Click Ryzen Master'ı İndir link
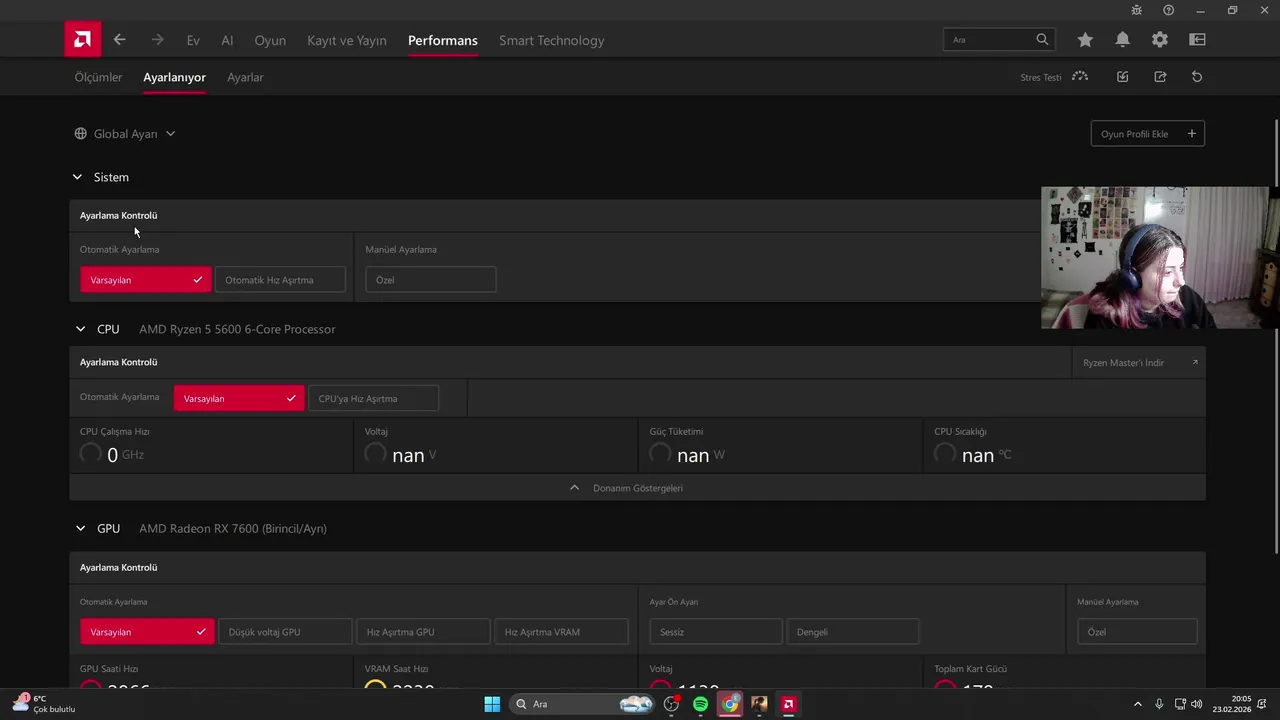 [x=1139, y=363]
